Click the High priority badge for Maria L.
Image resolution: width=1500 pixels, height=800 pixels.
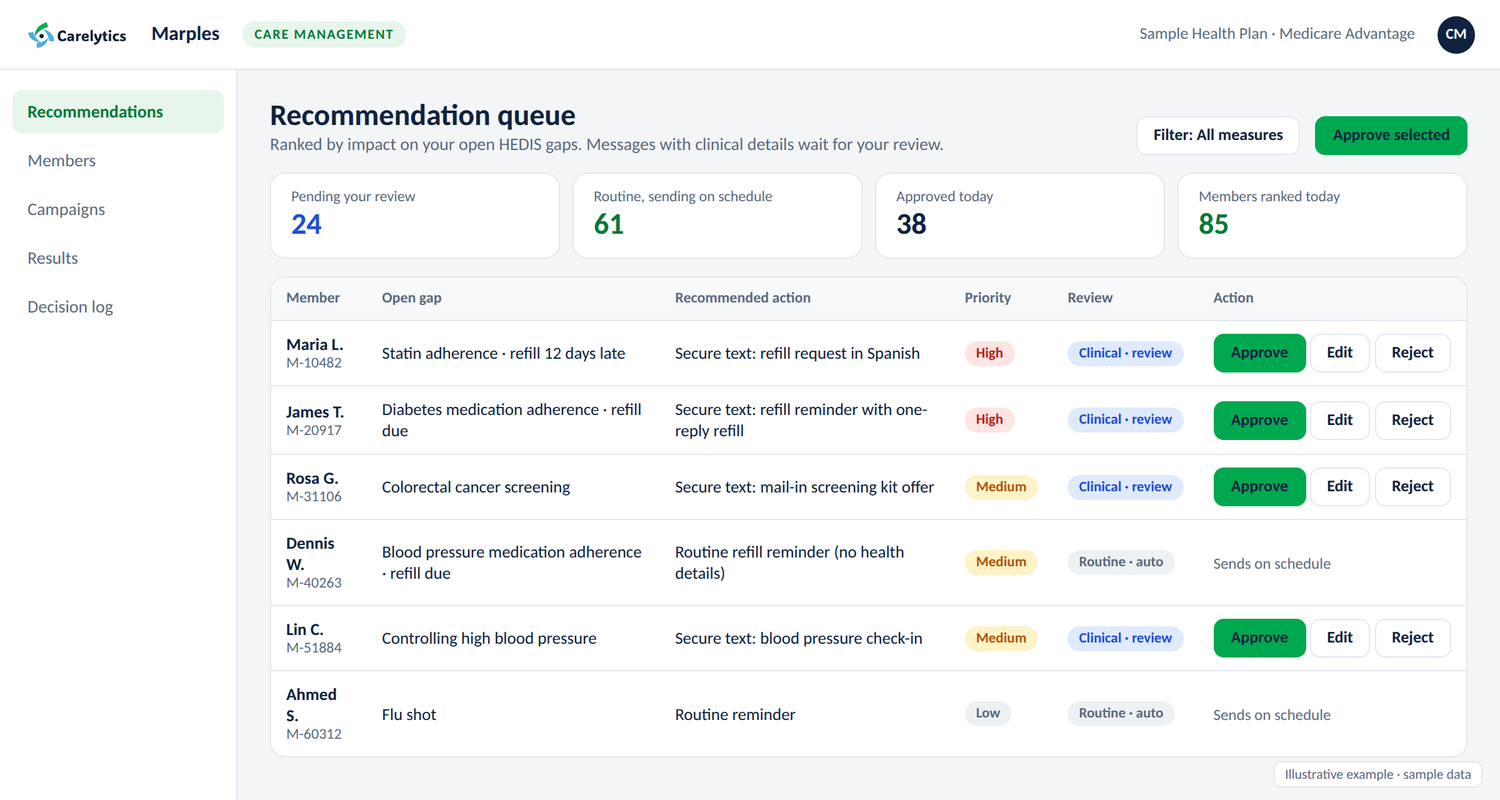(989, 353)
